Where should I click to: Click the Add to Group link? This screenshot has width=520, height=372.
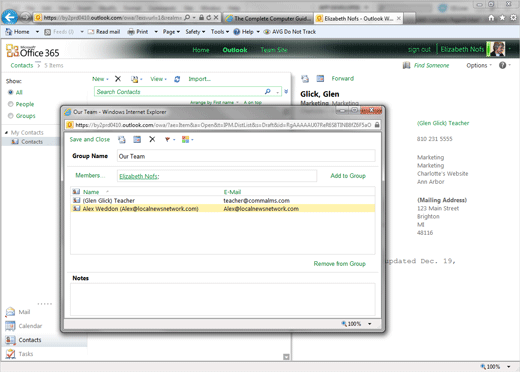(348, 176)
